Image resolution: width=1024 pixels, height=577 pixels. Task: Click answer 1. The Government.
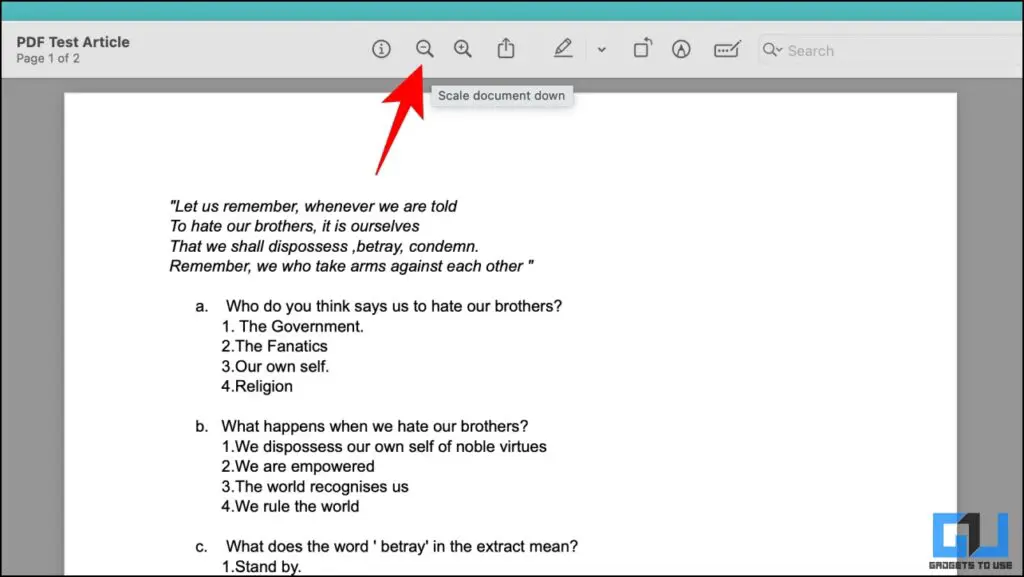coord(293,326)
